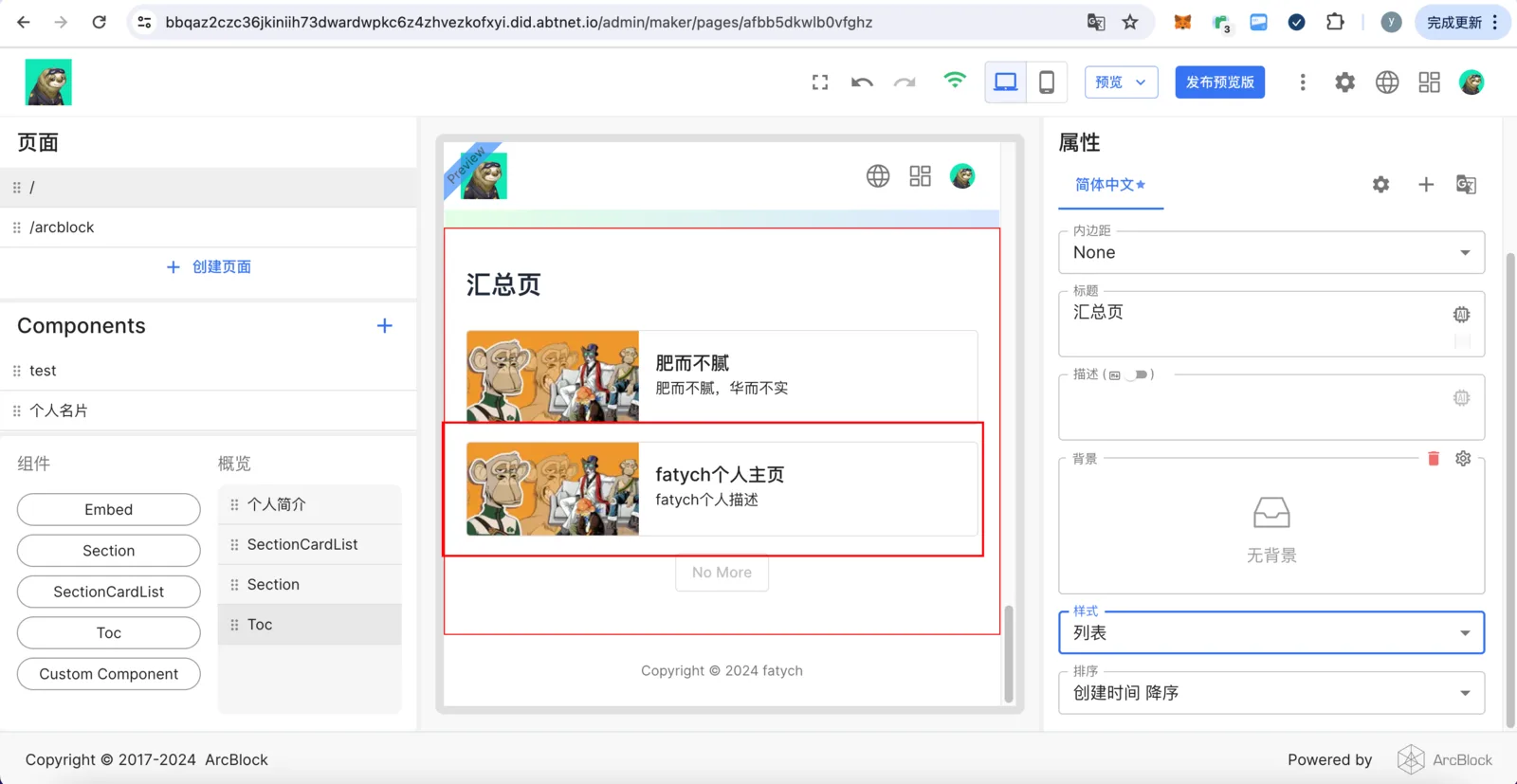Open language globe in top toolbar
This screenshot has height=784, width=1517.
[x=1387, y=82]
